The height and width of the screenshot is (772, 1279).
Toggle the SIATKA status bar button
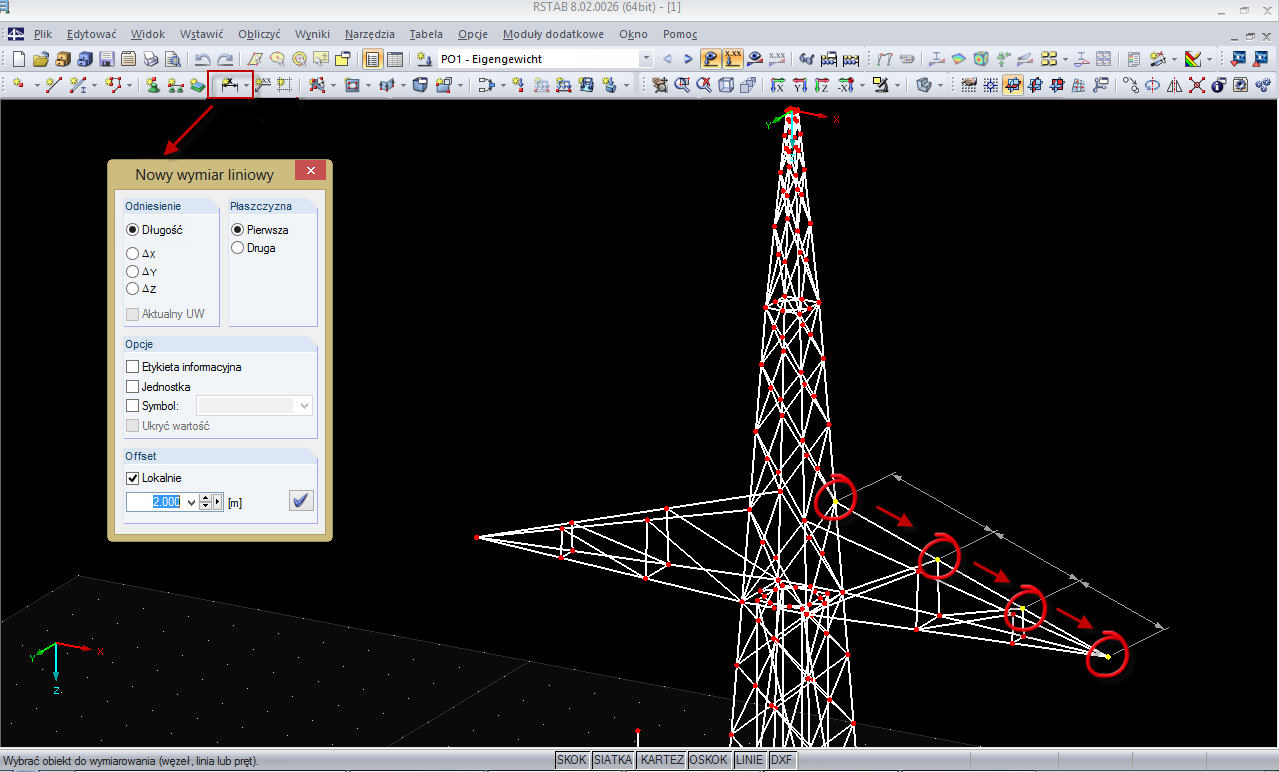point(613,760)
